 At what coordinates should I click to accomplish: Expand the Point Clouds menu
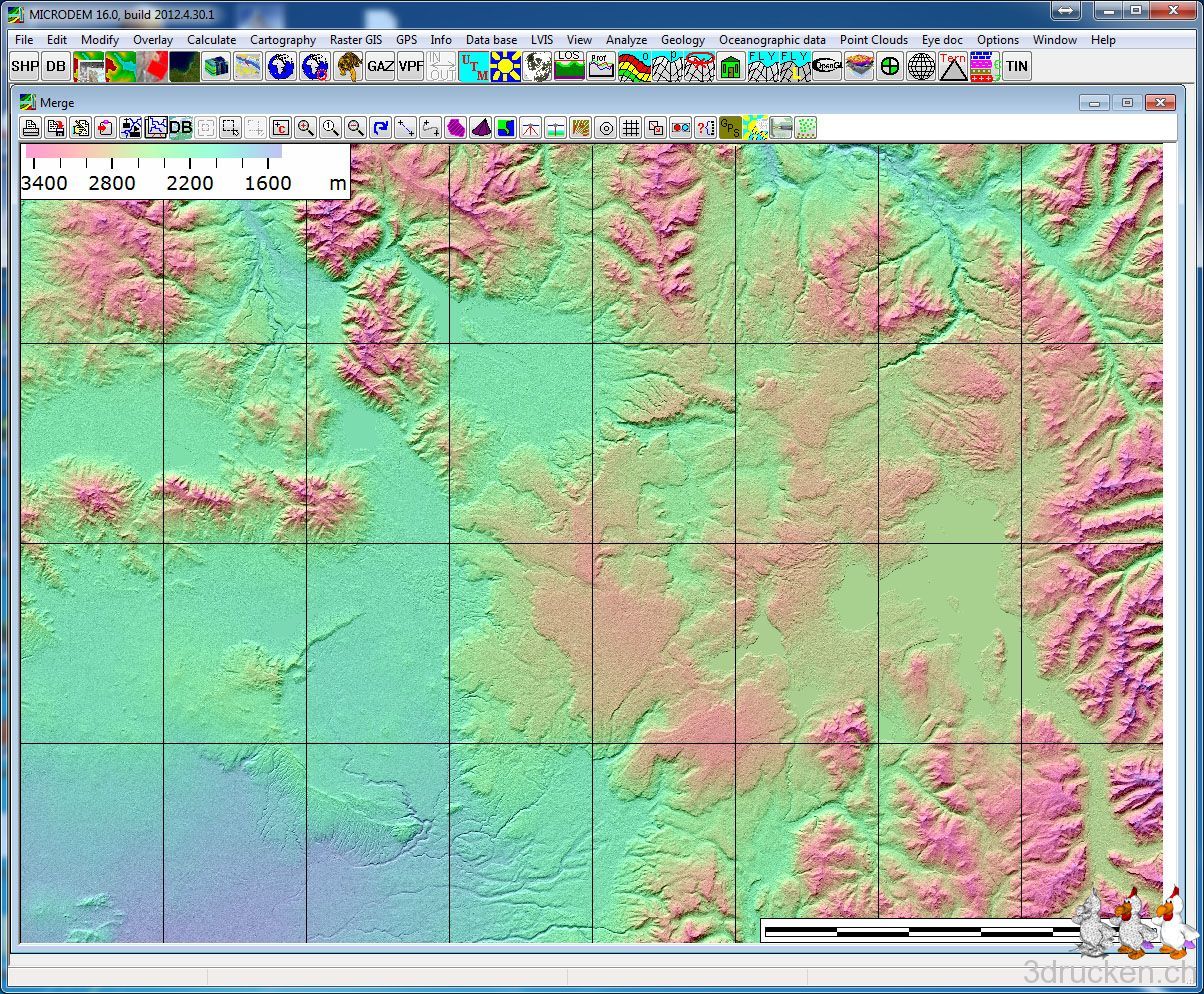(x=873, y=40)
